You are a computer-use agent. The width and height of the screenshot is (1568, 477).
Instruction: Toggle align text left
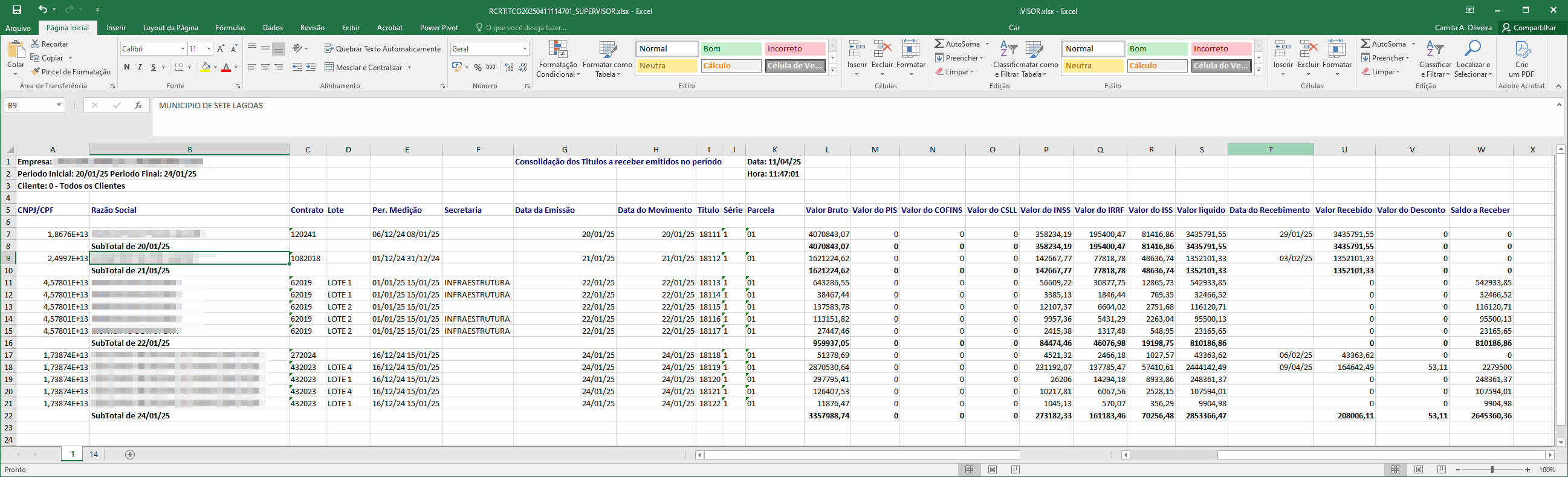(x=252, y=68)
